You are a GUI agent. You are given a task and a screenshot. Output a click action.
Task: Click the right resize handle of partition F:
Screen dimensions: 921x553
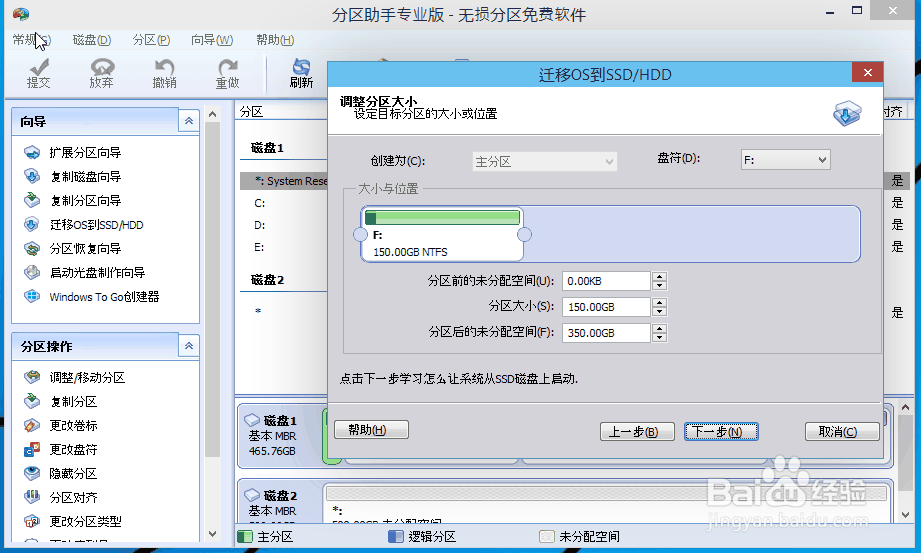click(524, 234)
